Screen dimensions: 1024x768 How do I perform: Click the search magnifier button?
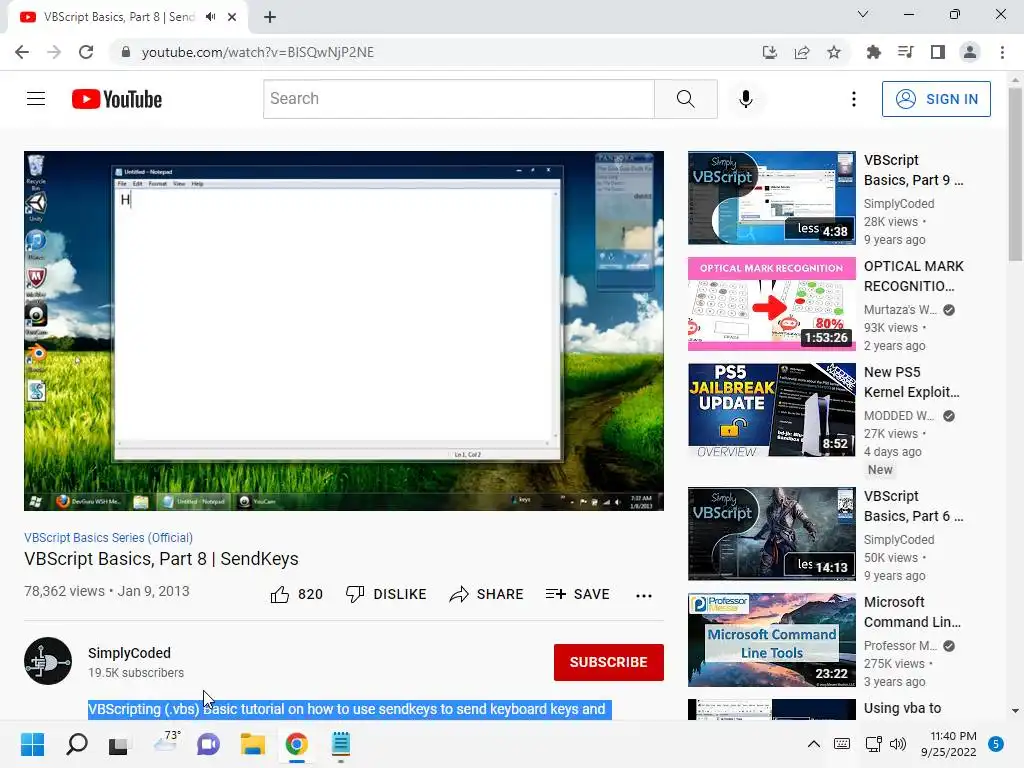tap(686, 99)
